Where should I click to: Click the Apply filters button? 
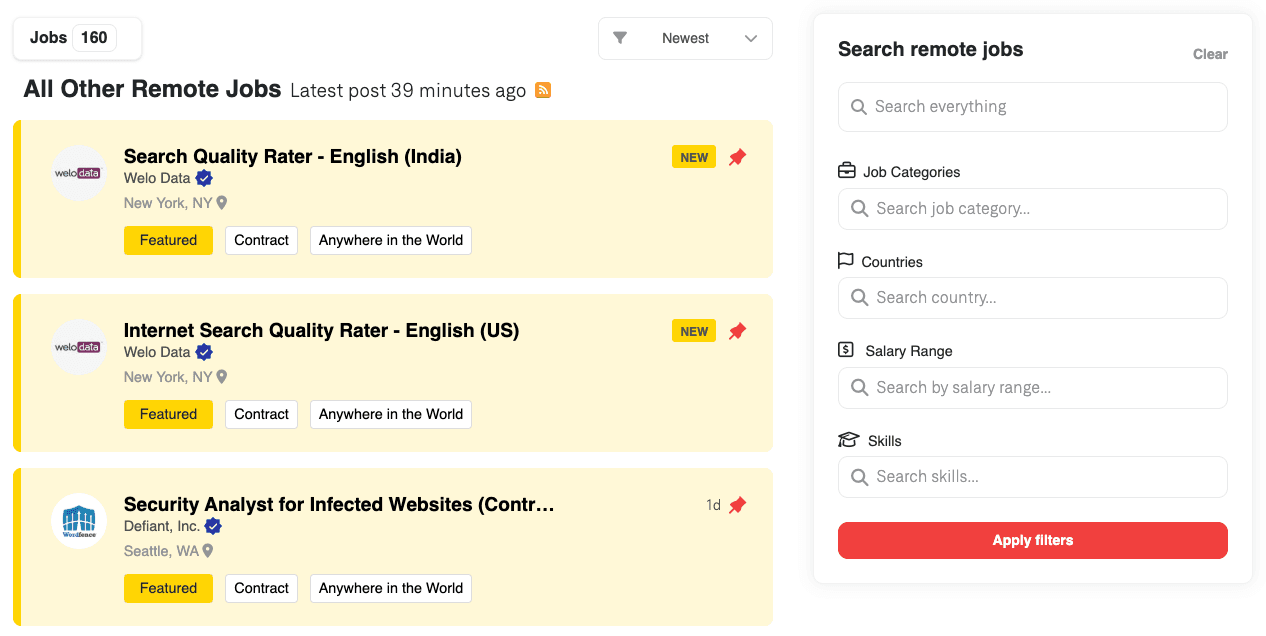click(1033, 540)
